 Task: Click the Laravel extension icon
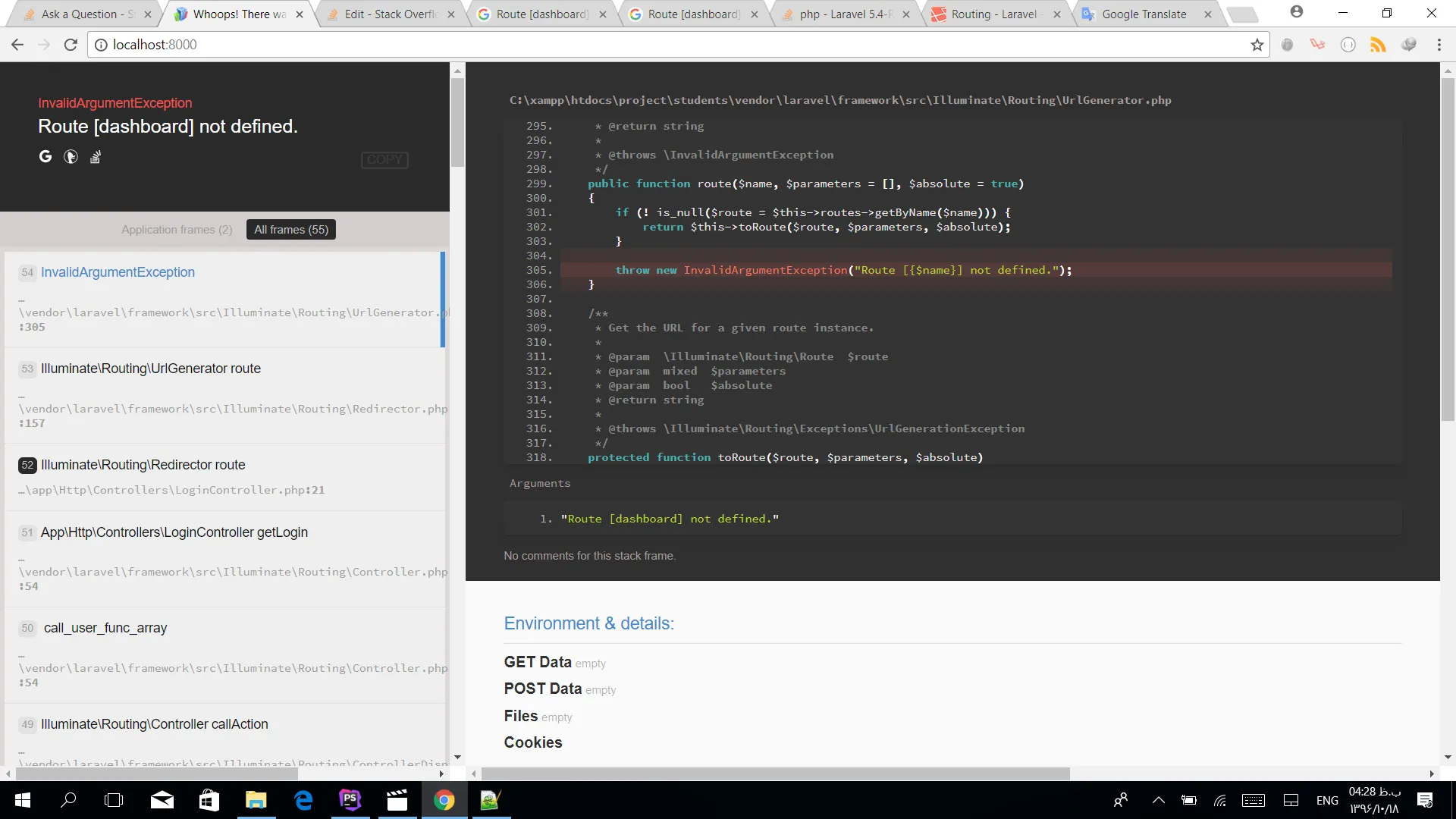click(1317, 45)
